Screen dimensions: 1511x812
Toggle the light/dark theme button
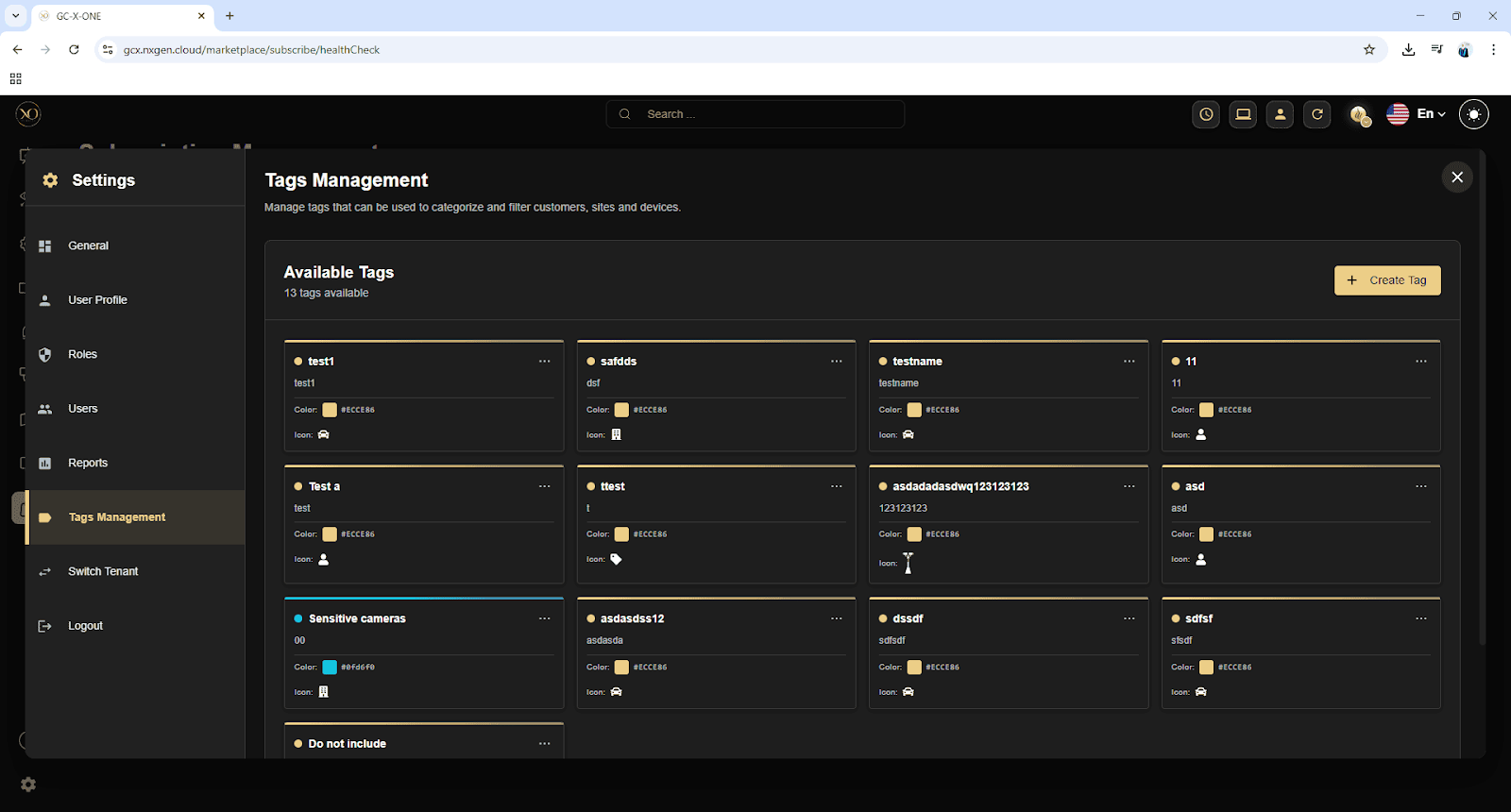1473,114
